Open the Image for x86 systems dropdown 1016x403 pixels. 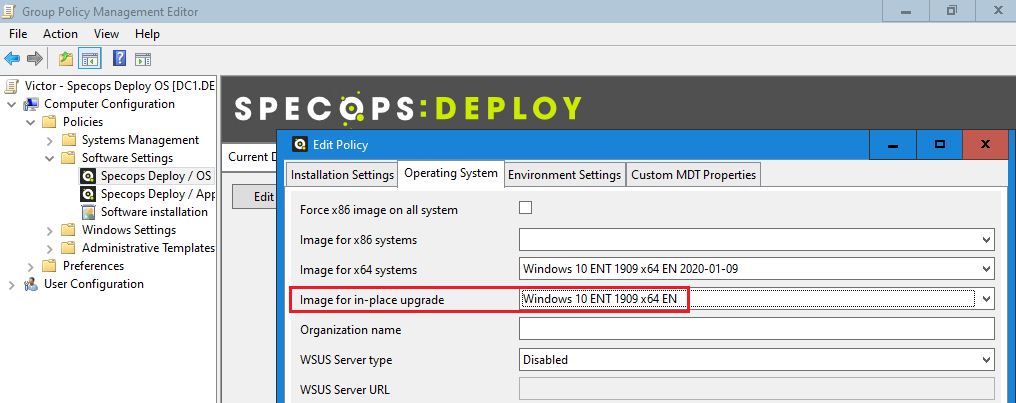tap(987, 240)
